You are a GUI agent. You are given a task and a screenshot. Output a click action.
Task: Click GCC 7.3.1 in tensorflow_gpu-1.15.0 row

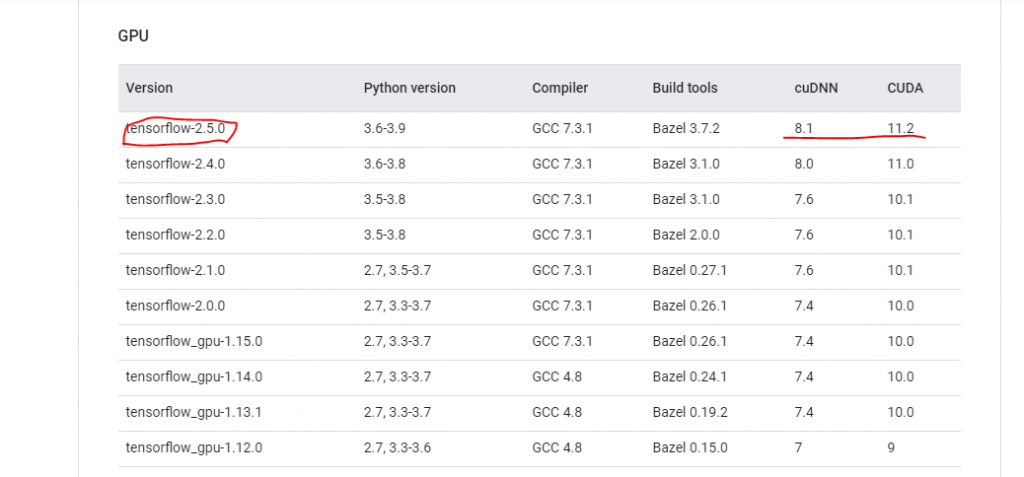(x=562, y=341)
